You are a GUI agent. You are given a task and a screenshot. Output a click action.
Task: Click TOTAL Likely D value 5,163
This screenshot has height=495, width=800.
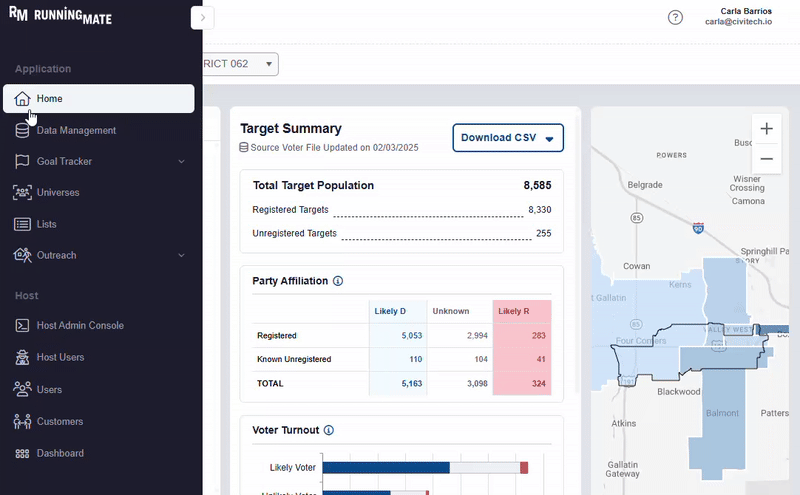[411, 384]
